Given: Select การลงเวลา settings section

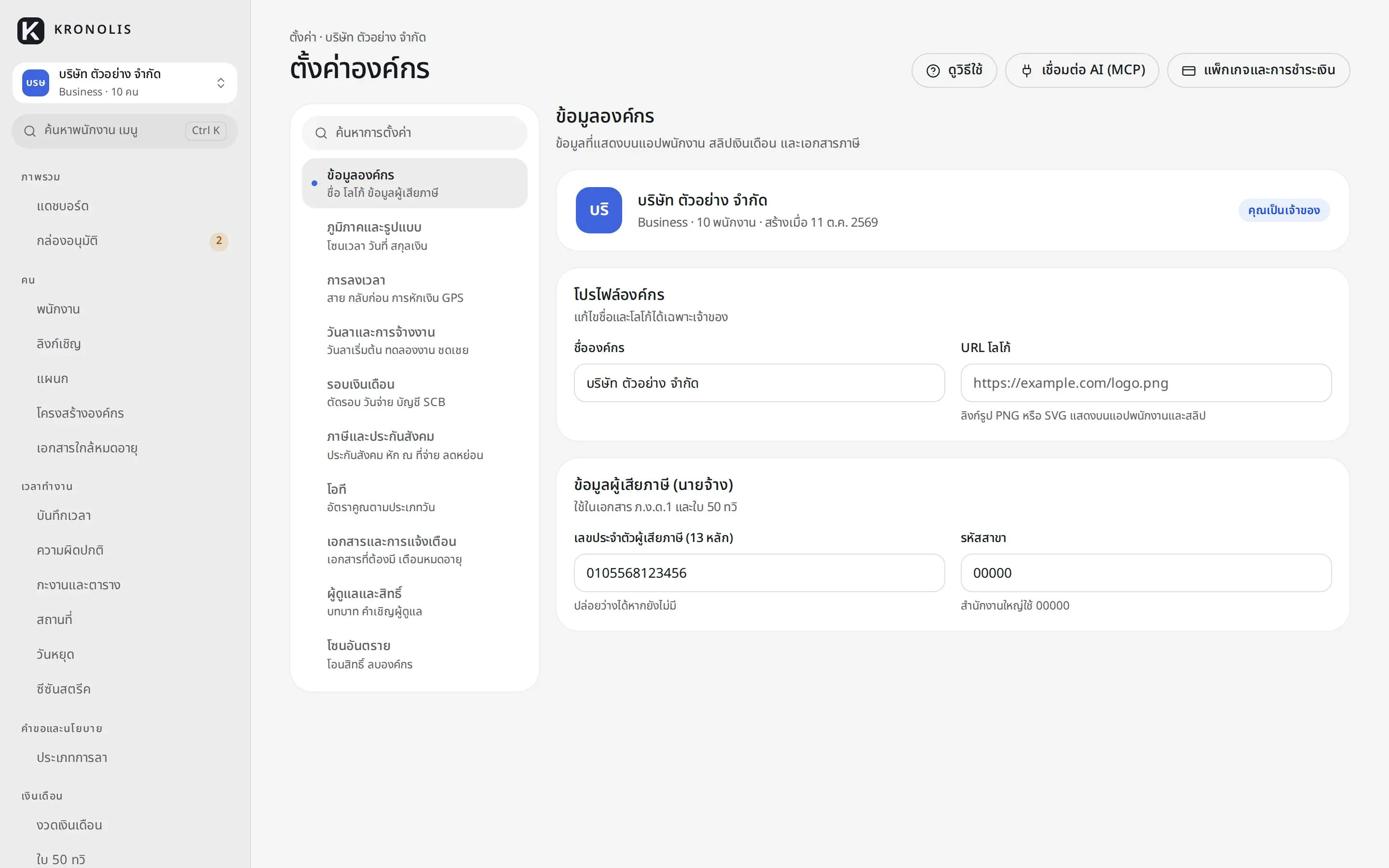Looking at the screenshot, I should (x=414, y=288).
